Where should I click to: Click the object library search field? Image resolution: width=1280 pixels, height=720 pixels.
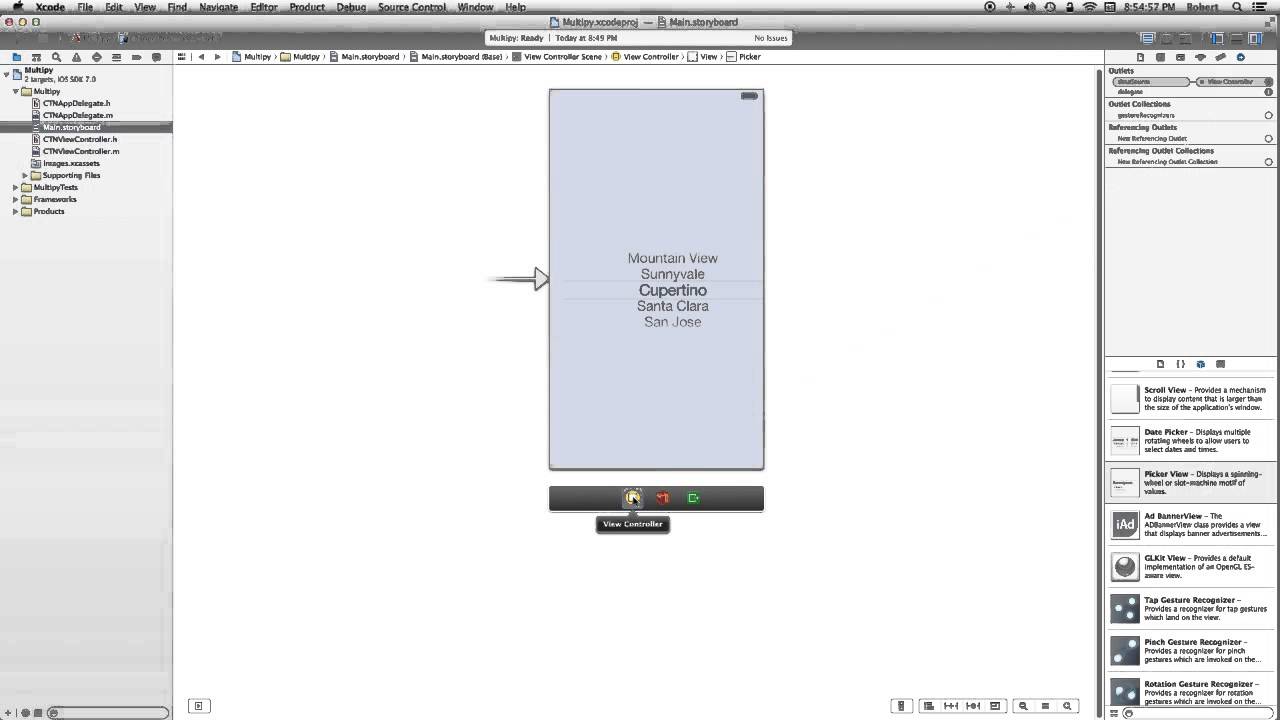coord(1198,713)
